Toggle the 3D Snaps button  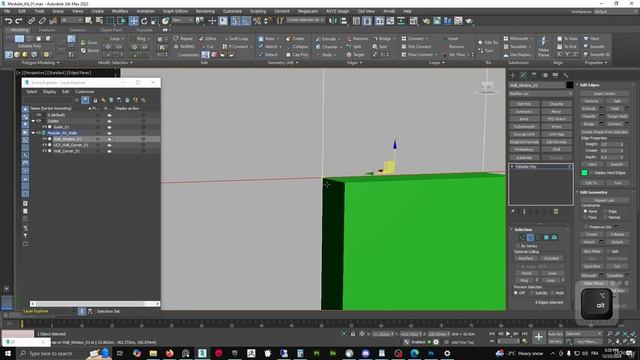235,21
